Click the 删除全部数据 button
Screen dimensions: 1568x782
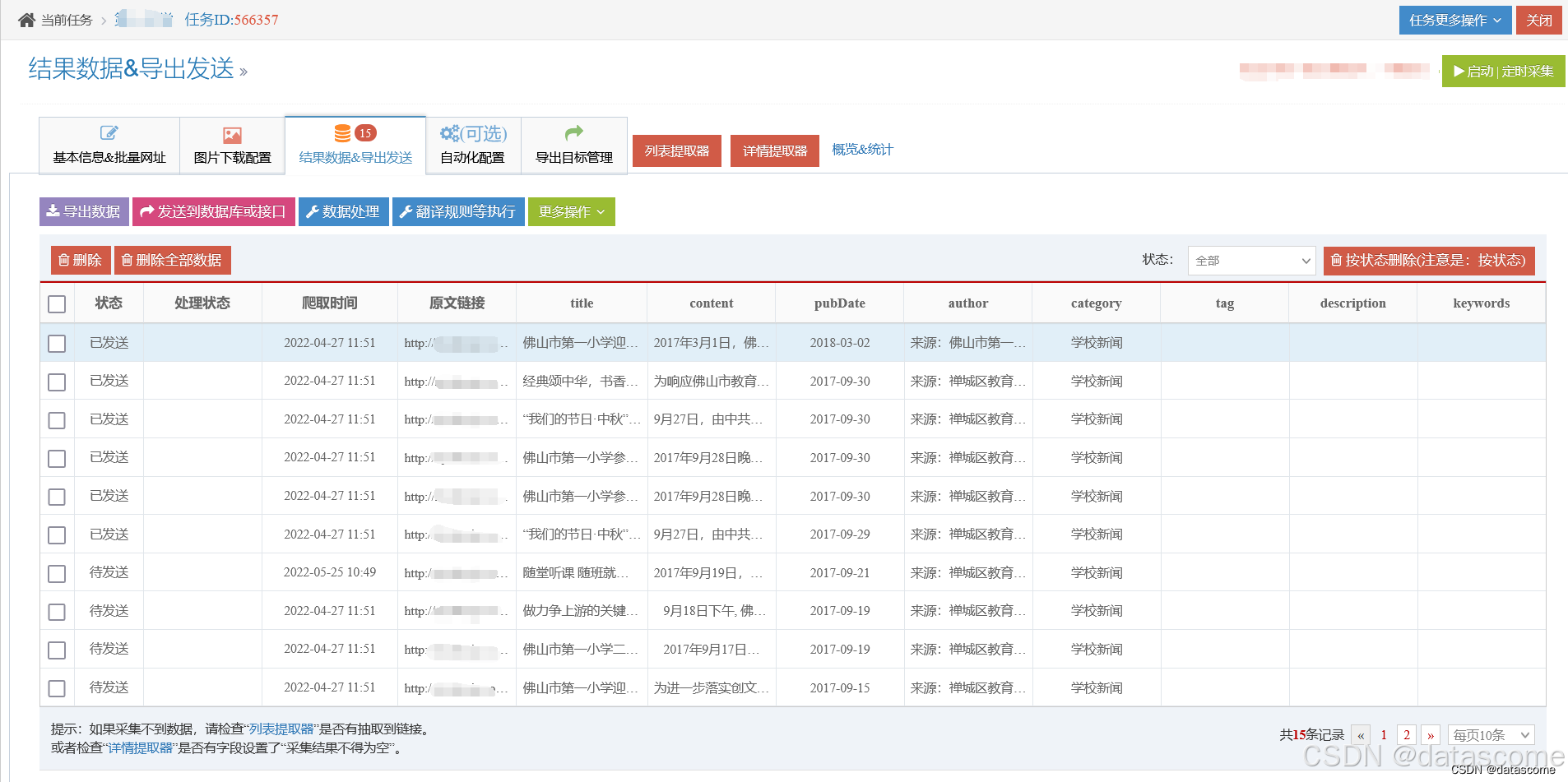(x=173, y=260)
